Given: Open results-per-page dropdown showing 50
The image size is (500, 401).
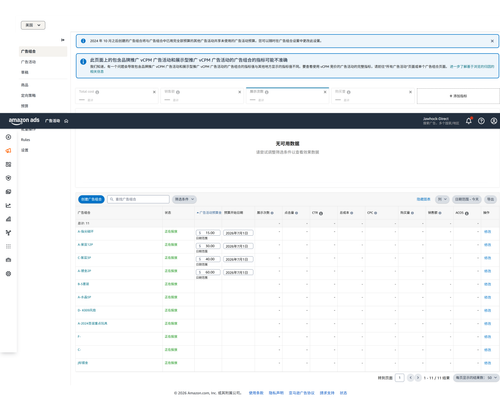Looking at the screenshot, I should point(476,378).
